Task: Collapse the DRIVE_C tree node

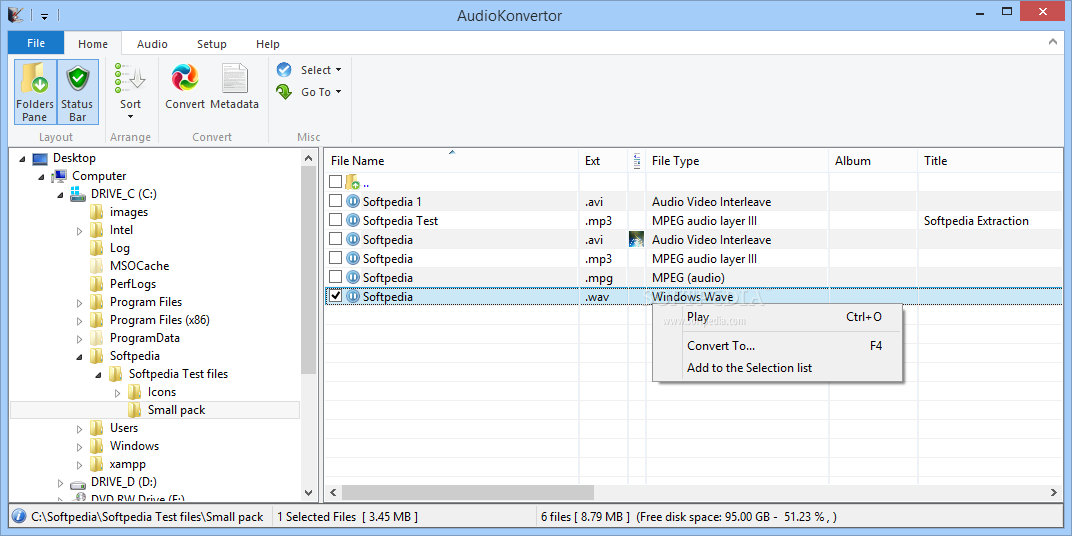Action: (61, 194)
